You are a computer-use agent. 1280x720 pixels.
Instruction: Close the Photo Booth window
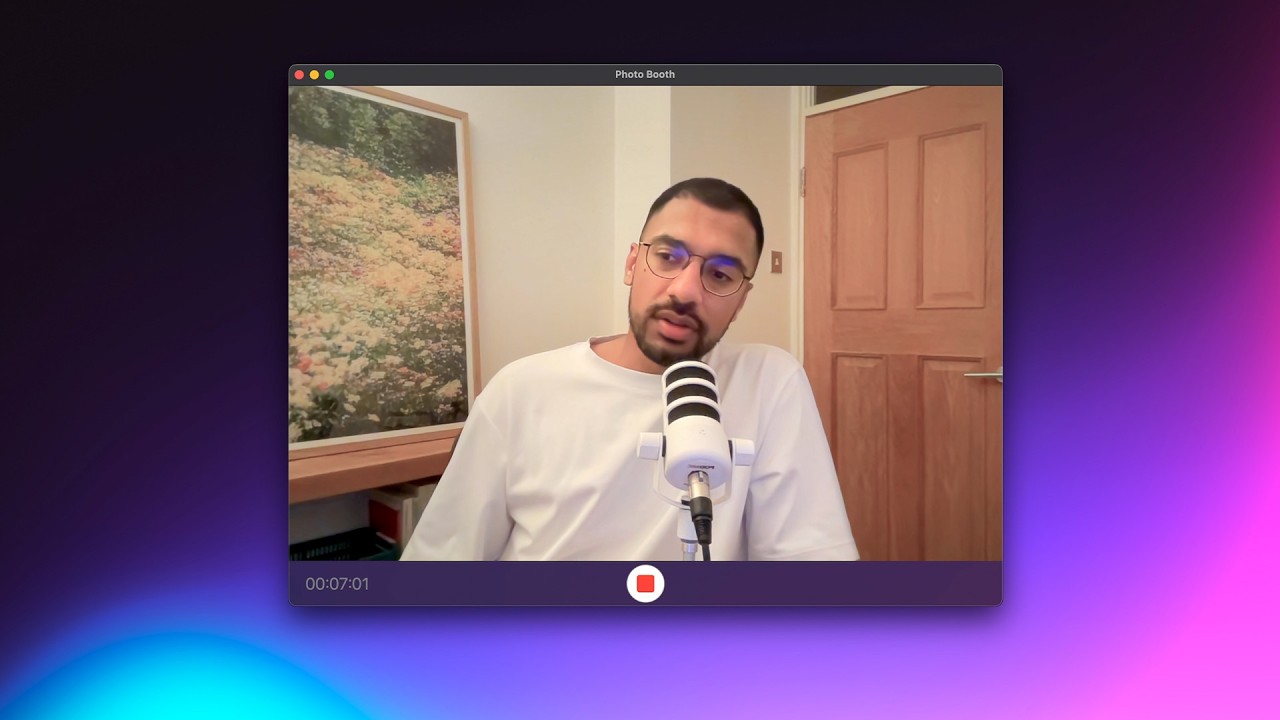299,75
